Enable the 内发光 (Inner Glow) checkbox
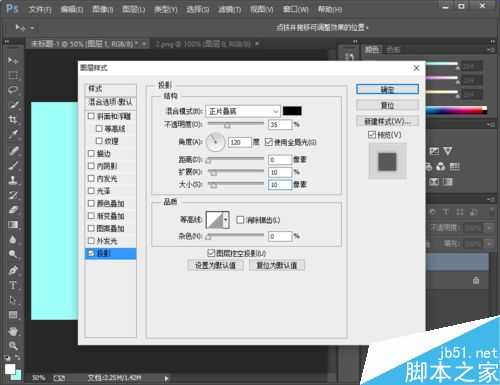Viewport: 500px width, 385px height. click(91, 178)
